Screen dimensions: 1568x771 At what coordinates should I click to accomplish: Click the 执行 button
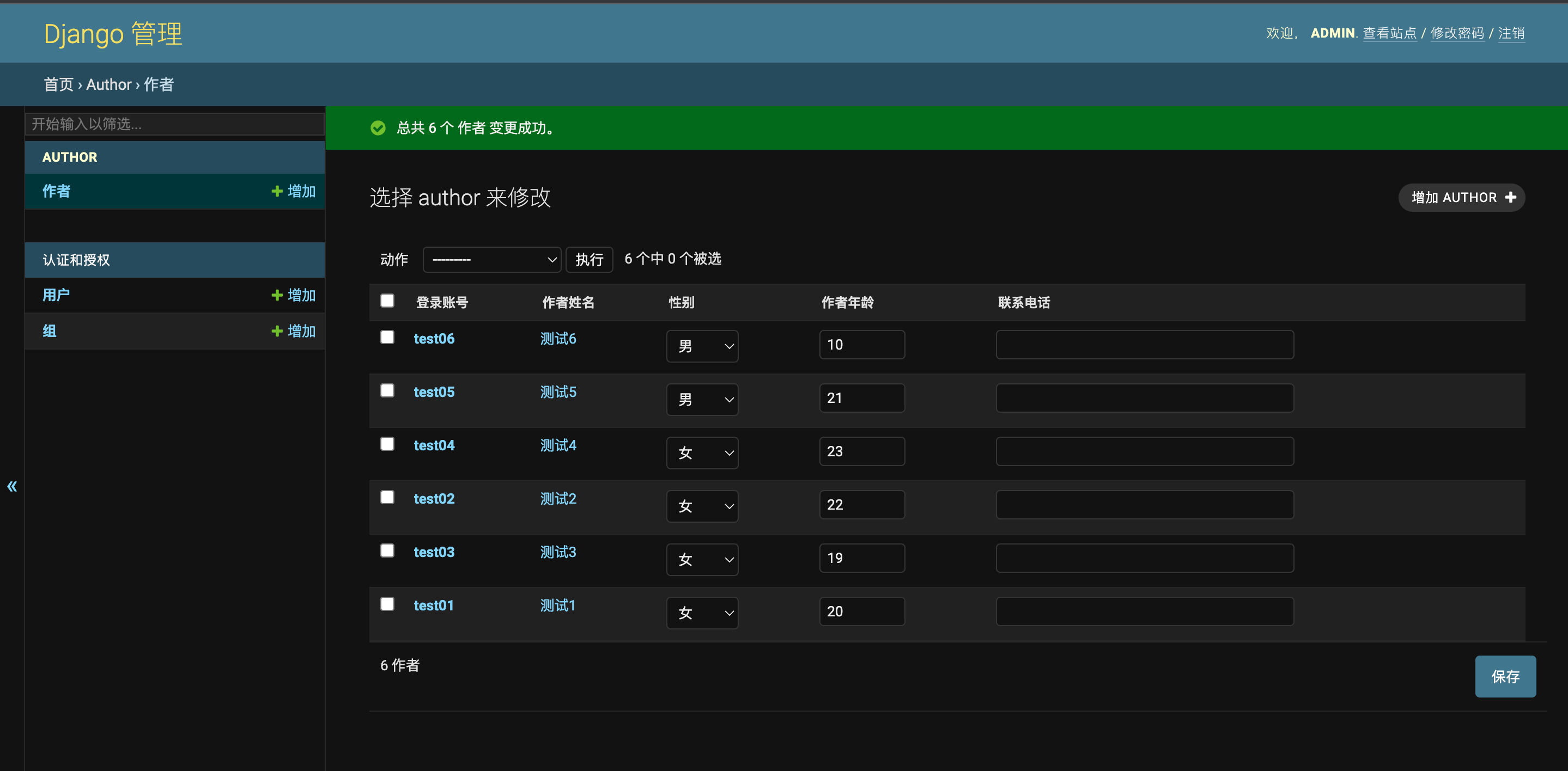pyautogui.click(x=589, y=260)
